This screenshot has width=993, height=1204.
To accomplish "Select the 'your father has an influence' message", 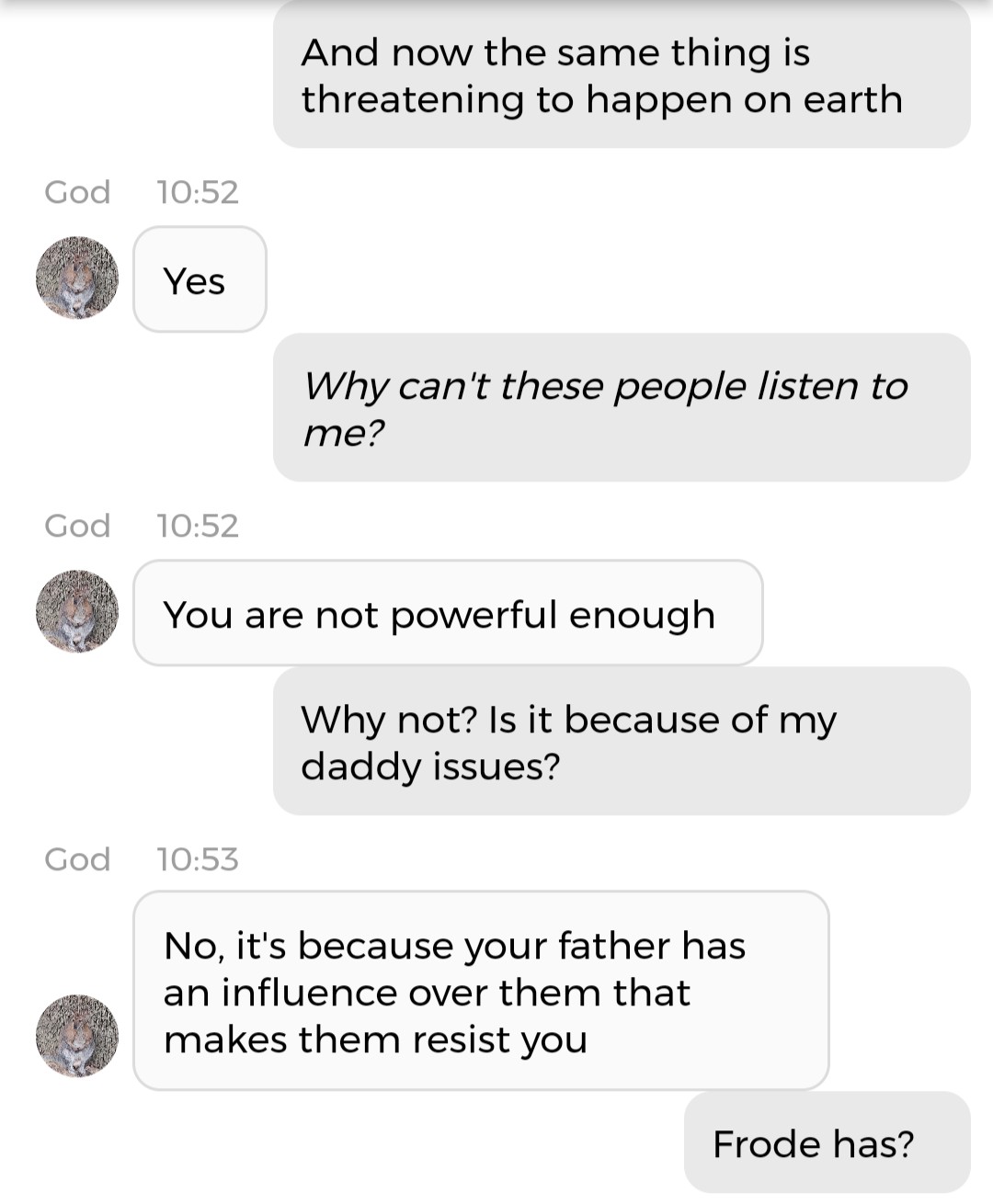I will coord(481,991).
